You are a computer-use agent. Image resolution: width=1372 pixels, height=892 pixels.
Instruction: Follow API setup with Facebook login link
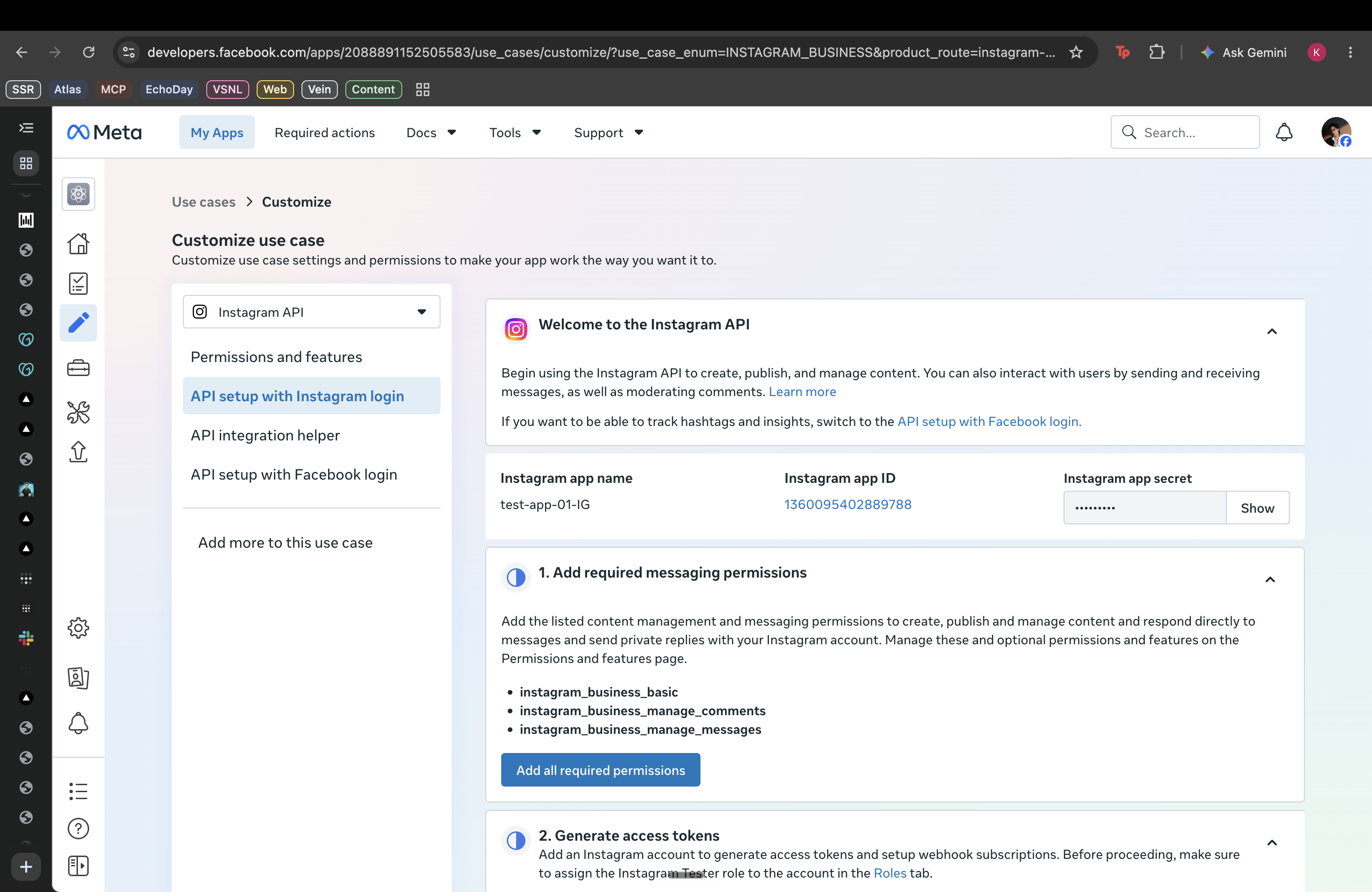pyautogui.click(x=989, y=421)
